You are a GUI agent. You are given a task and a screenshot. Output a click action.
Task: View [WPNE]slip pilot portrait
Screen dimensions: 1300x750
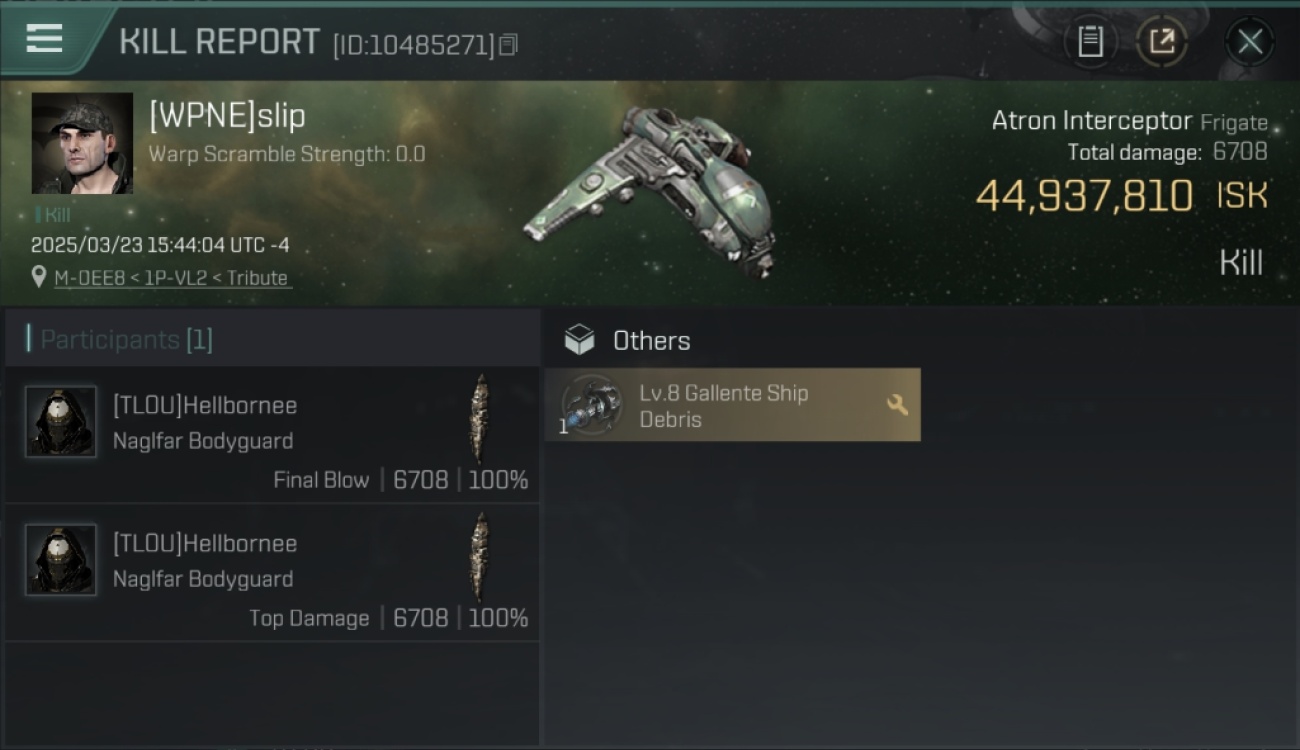[x=82, y=143]
